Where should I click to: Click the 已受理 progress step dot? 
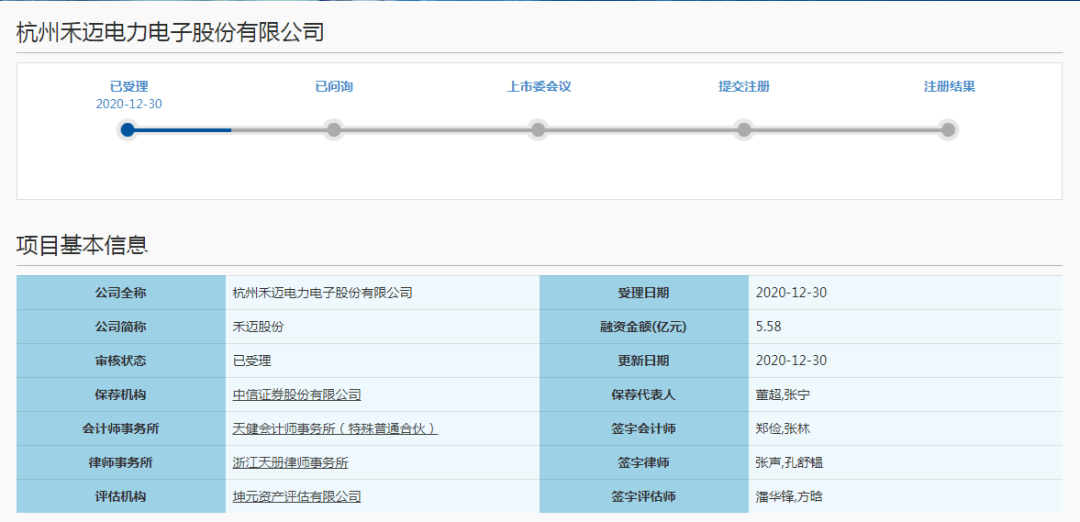(x=127, y=129)
